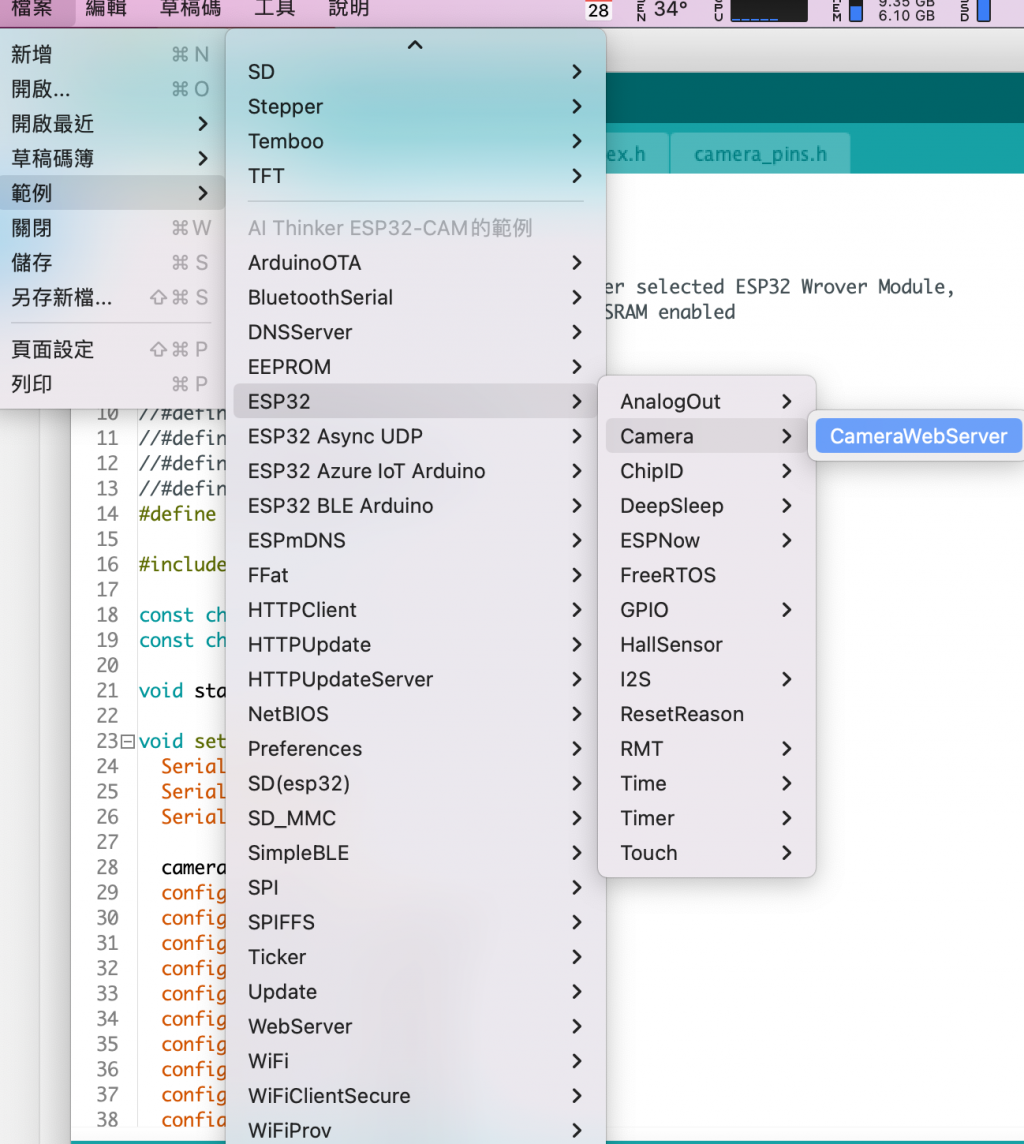Select 新增 to create a new sketch
This screenshot has height=1144, width=1024.
tap(112, 54)
